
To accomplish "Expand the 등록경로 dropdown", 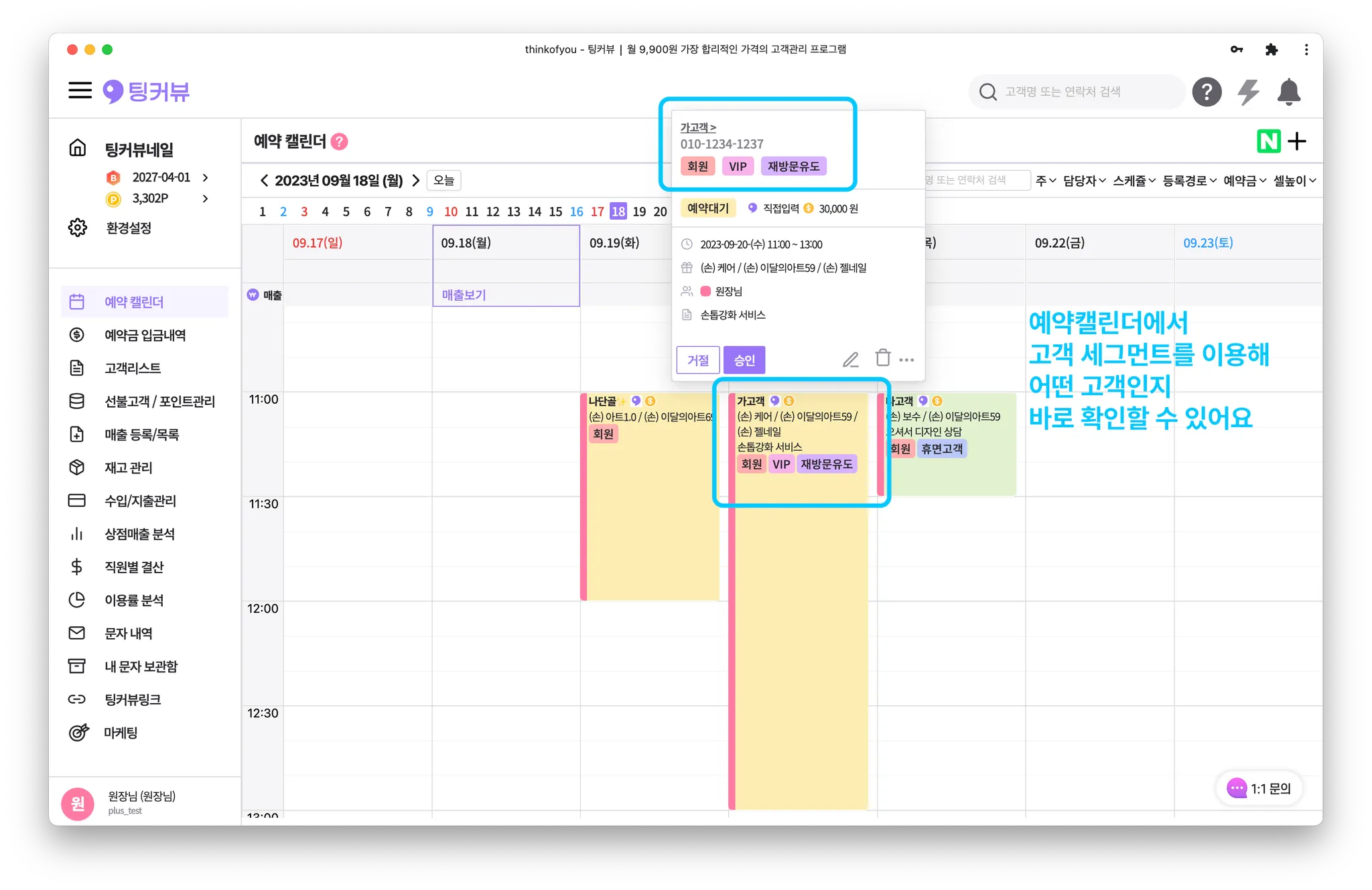I will click(x=1188, y=180).
